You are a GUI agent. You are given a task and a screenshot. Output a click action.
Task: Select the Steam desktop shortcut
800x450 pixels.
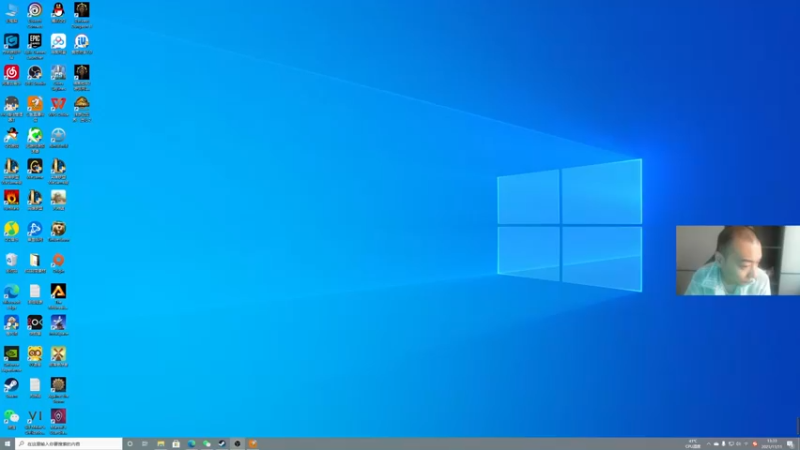[11, 388]
